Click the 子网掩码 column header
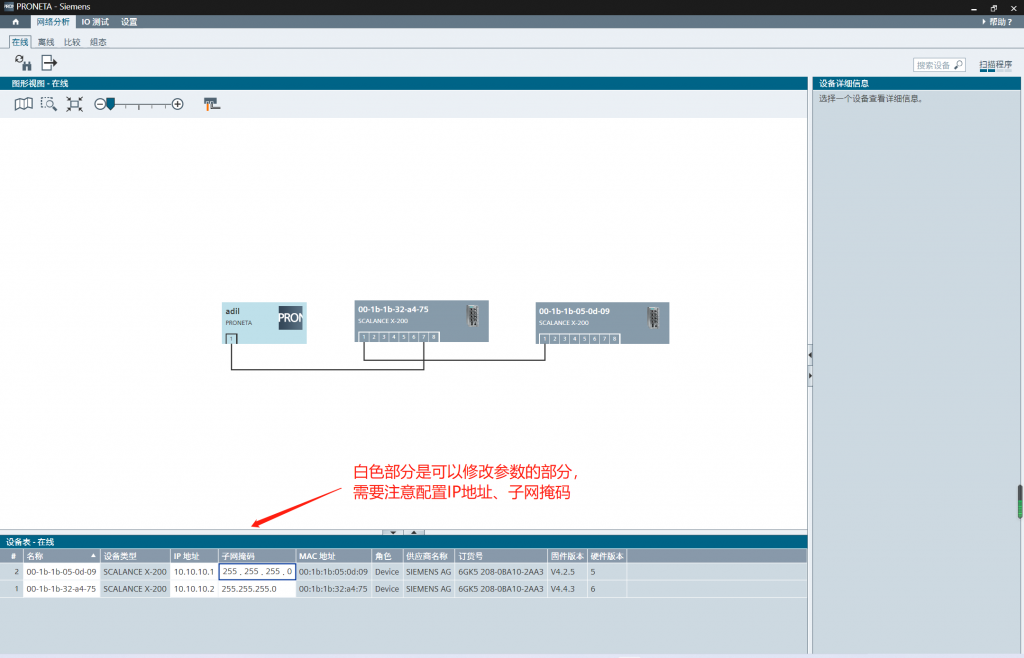The height and width of the screenshot is (658, 1024). [x=257, y=556]
